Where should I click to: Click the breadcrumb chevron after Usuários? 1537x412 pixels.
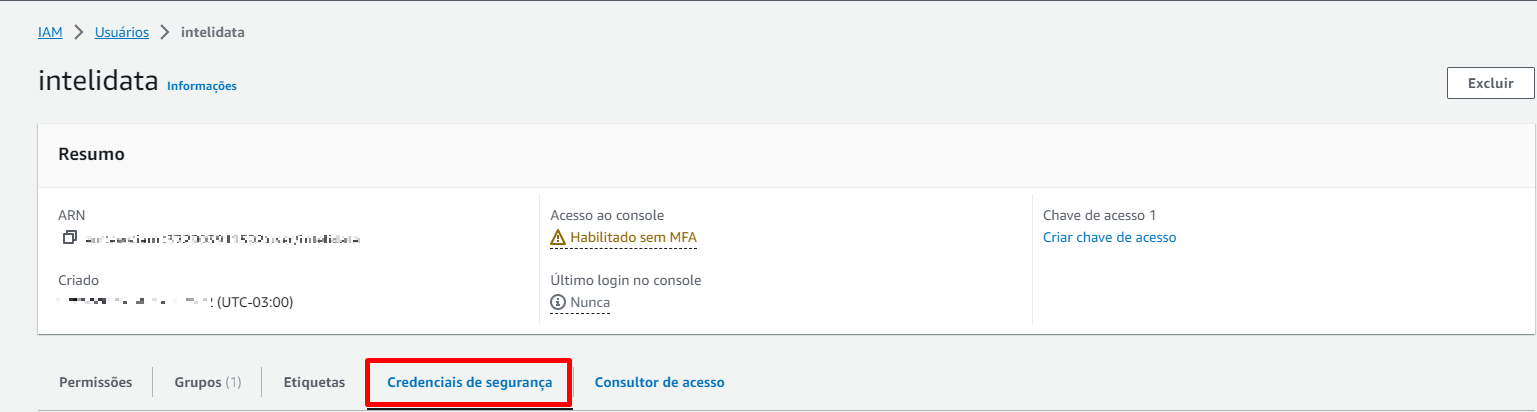(x=165, y=33)
